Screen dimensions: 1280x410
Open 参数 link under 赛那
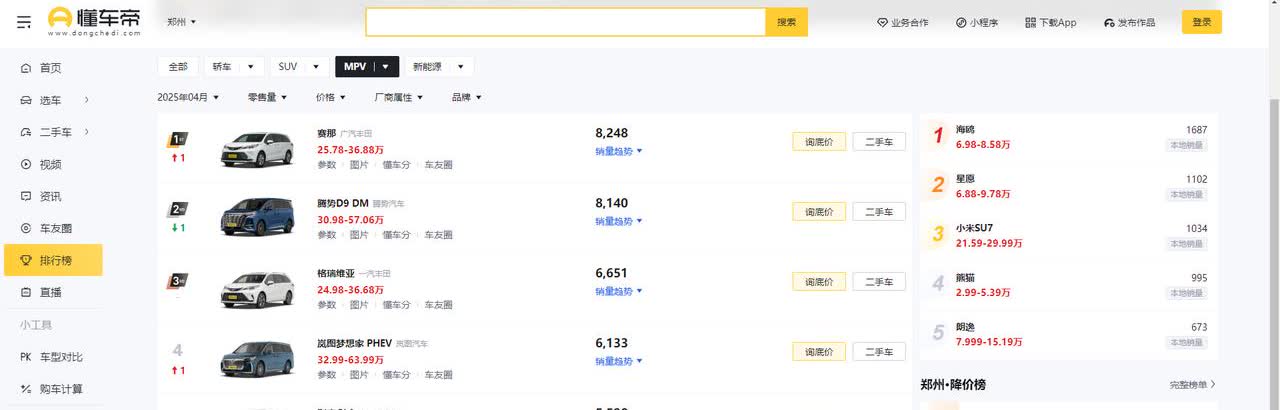pos(327,165)
